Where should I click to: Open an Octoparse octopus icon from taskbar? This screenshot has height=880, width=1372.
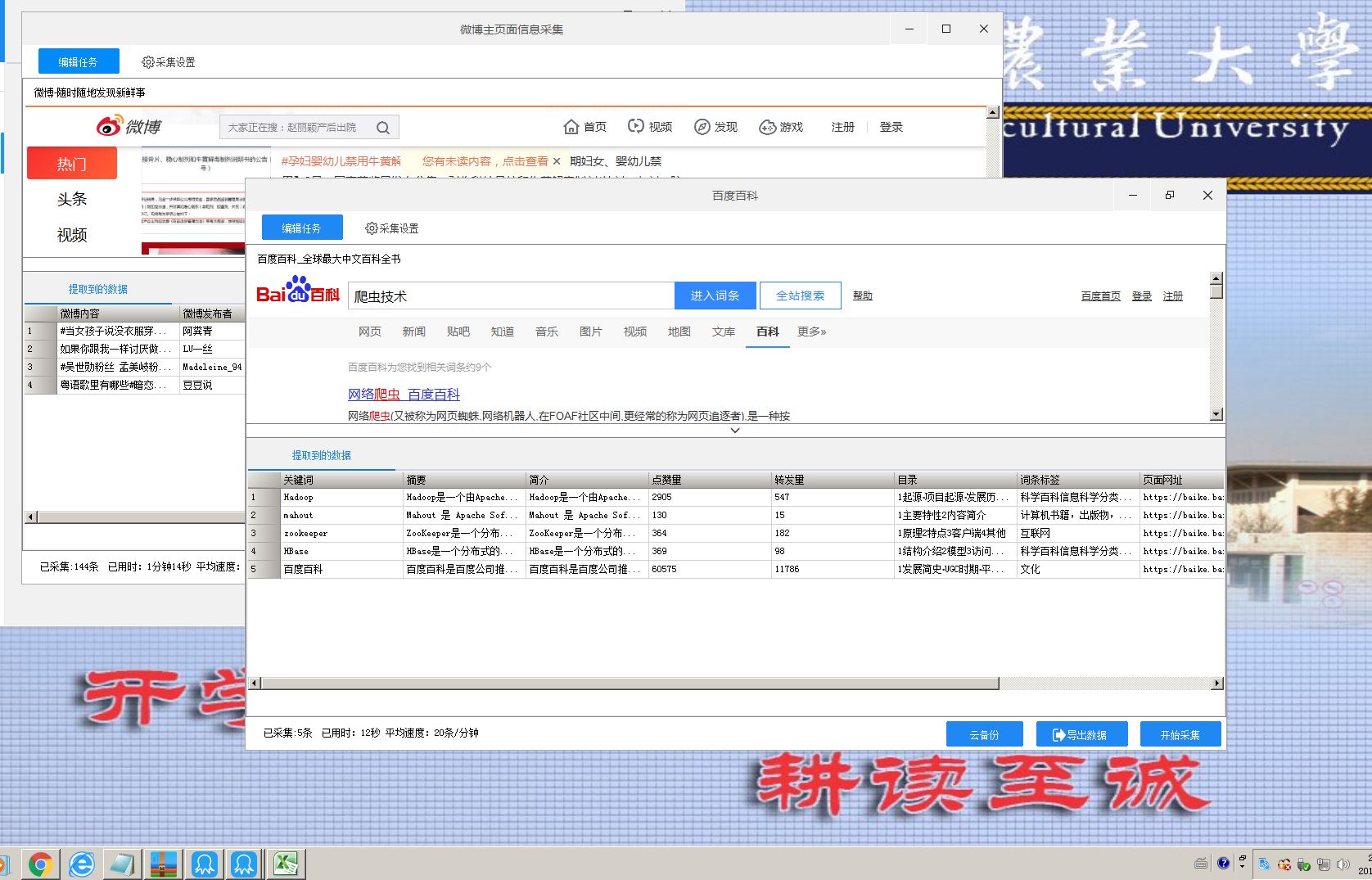[x=204, y=863]
